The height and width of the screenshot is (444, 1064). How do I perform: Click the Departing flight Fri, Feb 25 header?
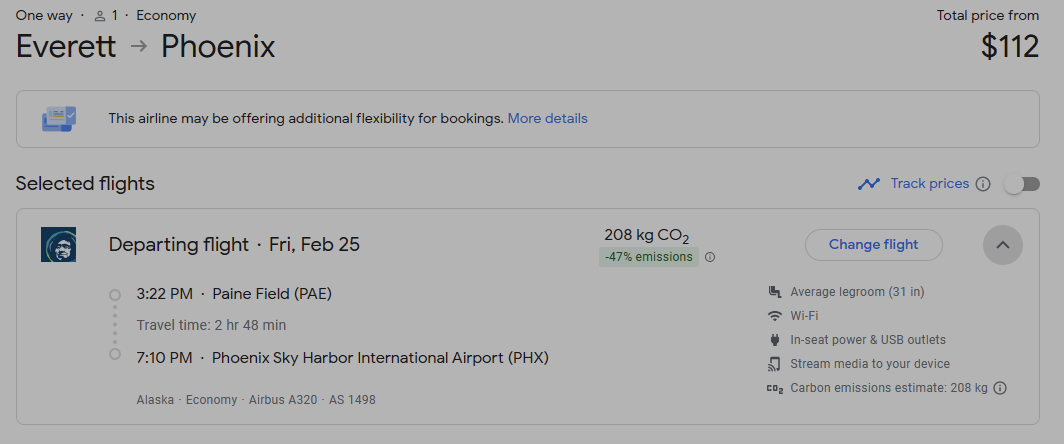point(234,245)
